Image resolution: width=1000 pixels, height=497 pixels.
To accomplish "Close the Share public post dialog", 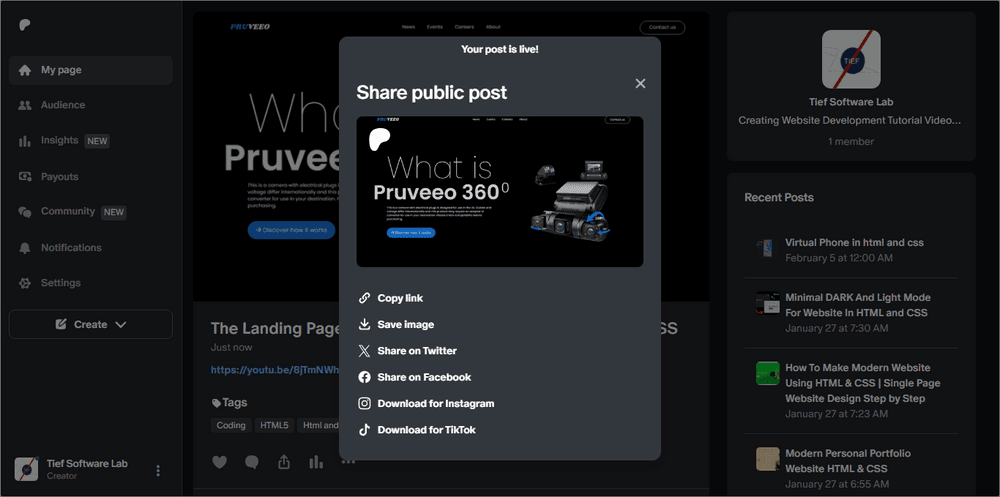I will click(x=640, y=84).
